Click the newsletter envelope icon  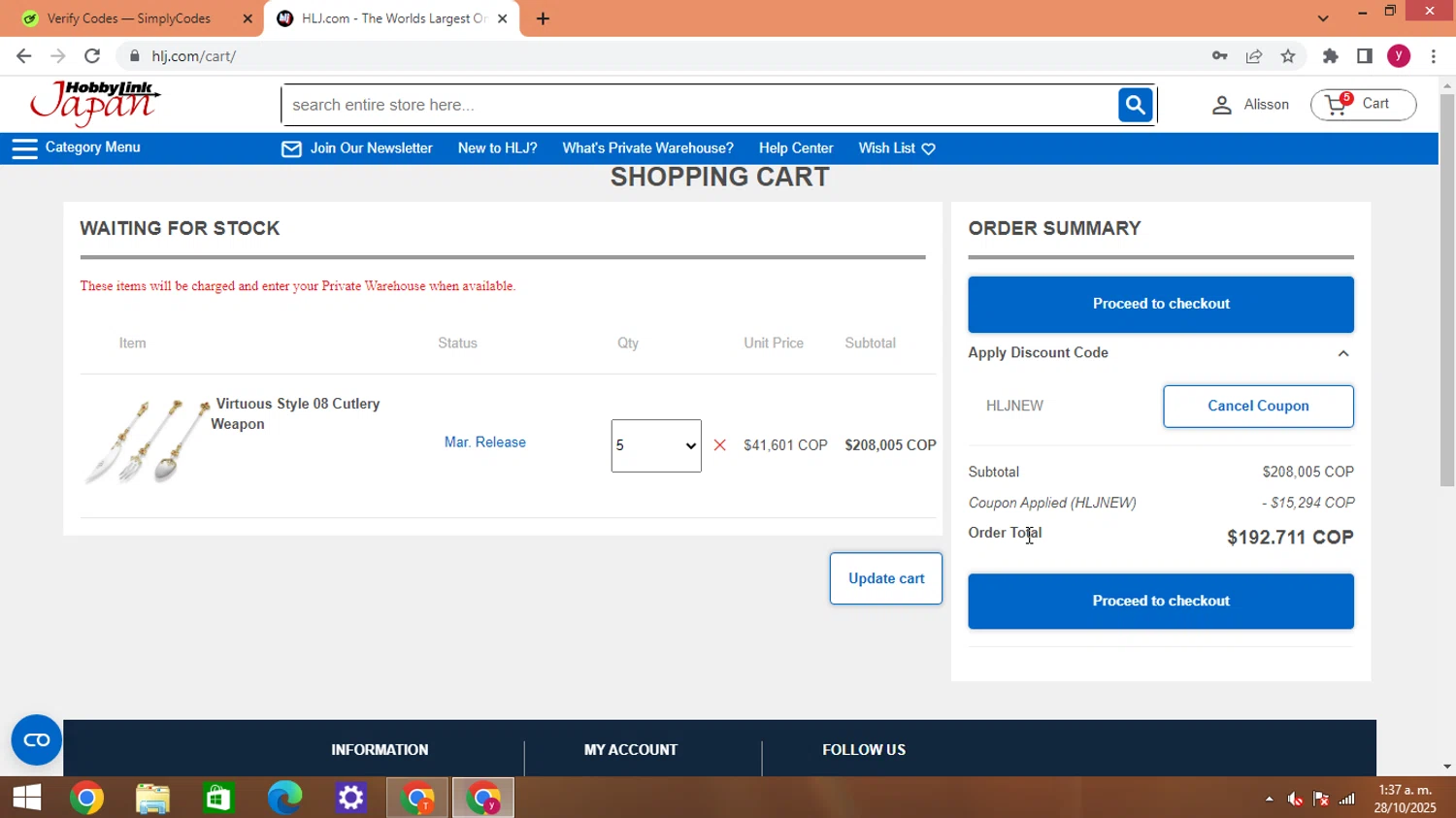(291, 148)
